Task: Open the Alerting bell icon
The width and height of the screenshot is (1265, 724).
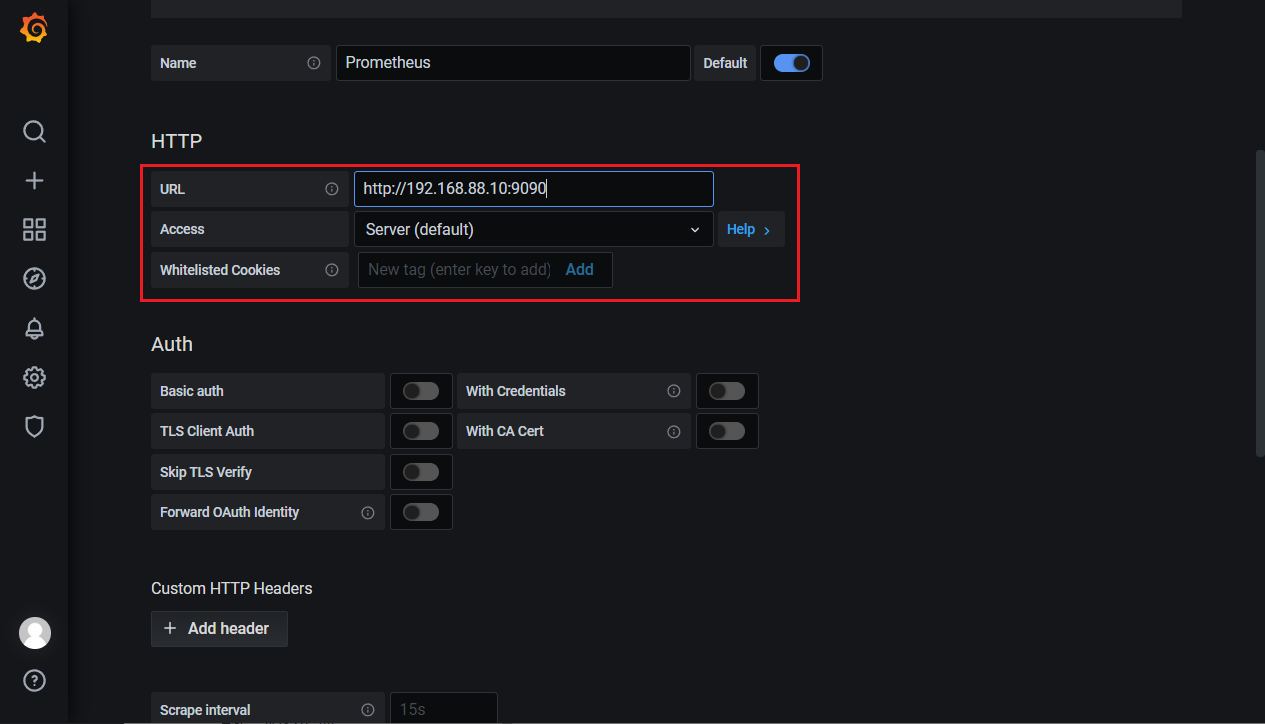Action: (34, 328)
